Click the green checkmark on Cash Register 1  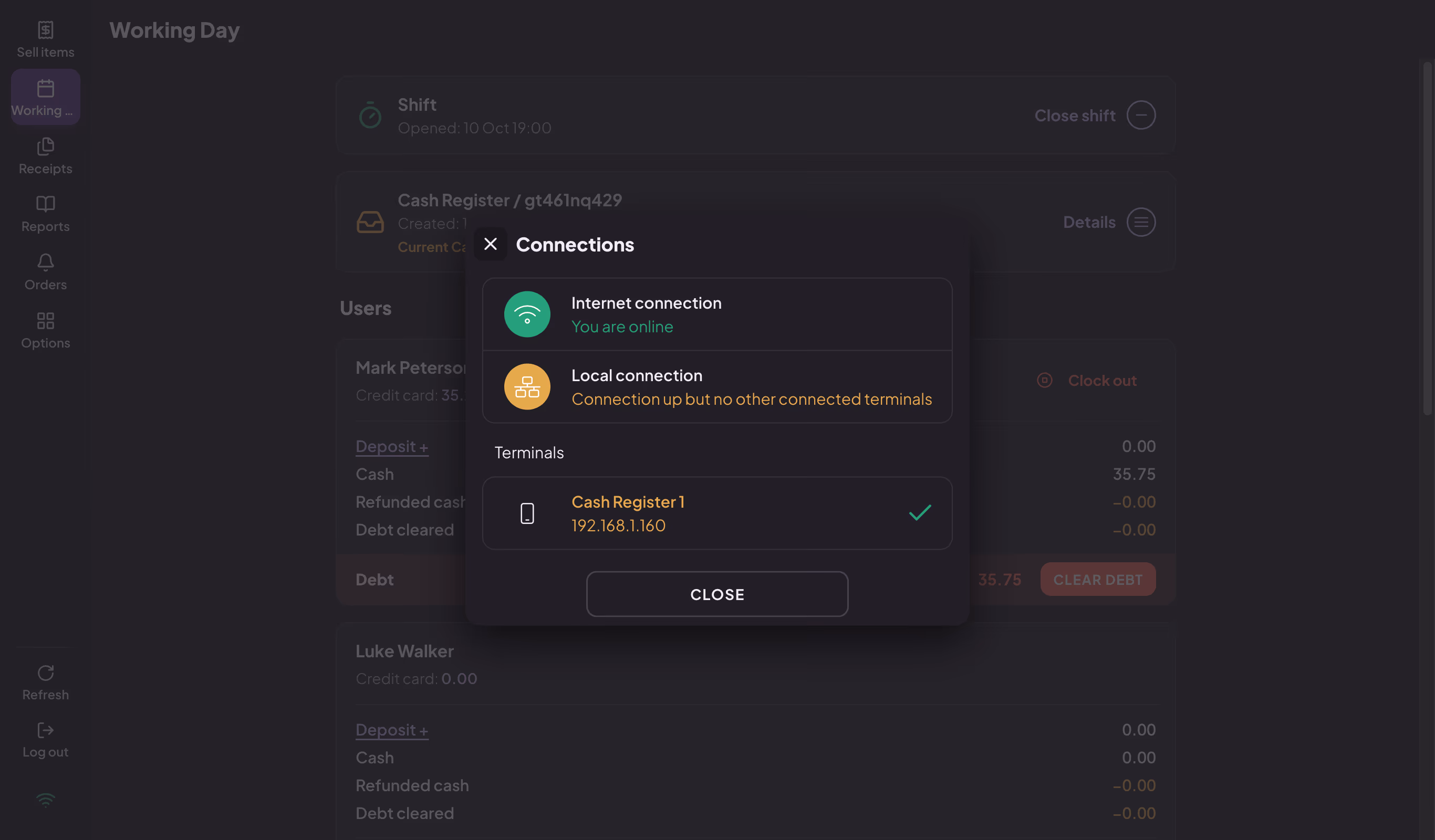920,513
